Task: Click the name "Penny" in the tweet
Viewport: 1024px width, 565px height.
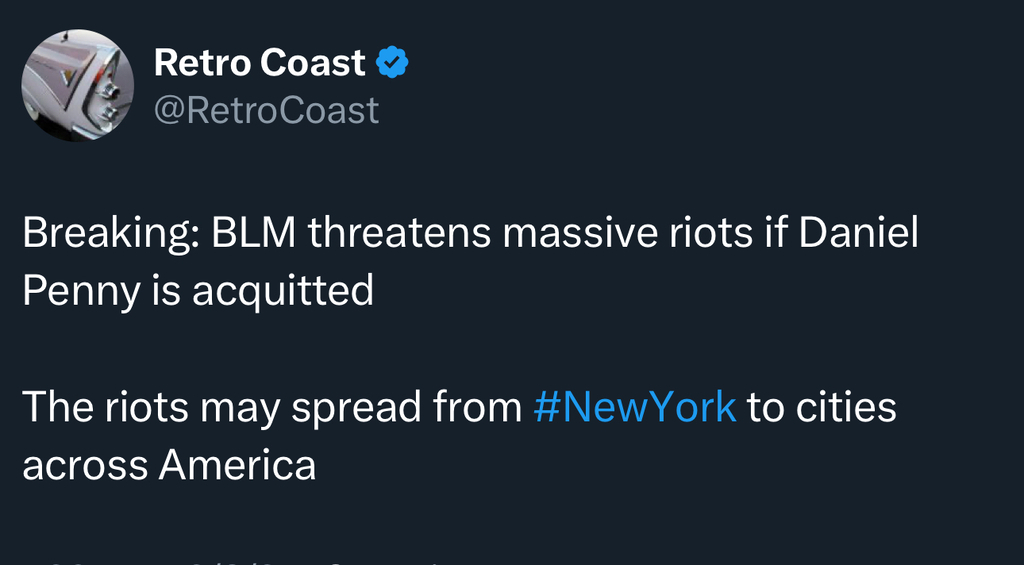Action: [x=78, y=291]
